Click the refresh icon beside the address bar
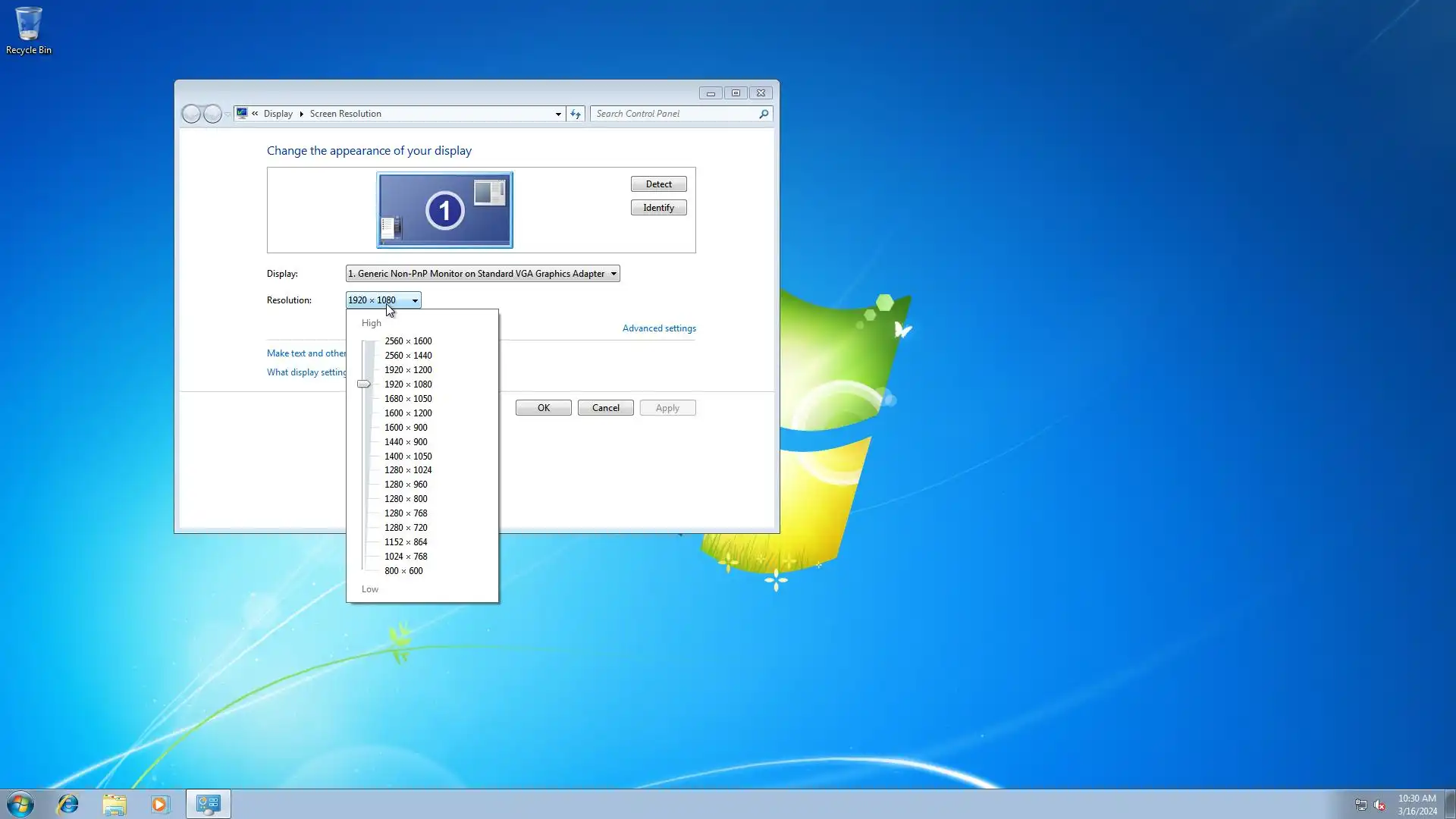 coord(576,114)
